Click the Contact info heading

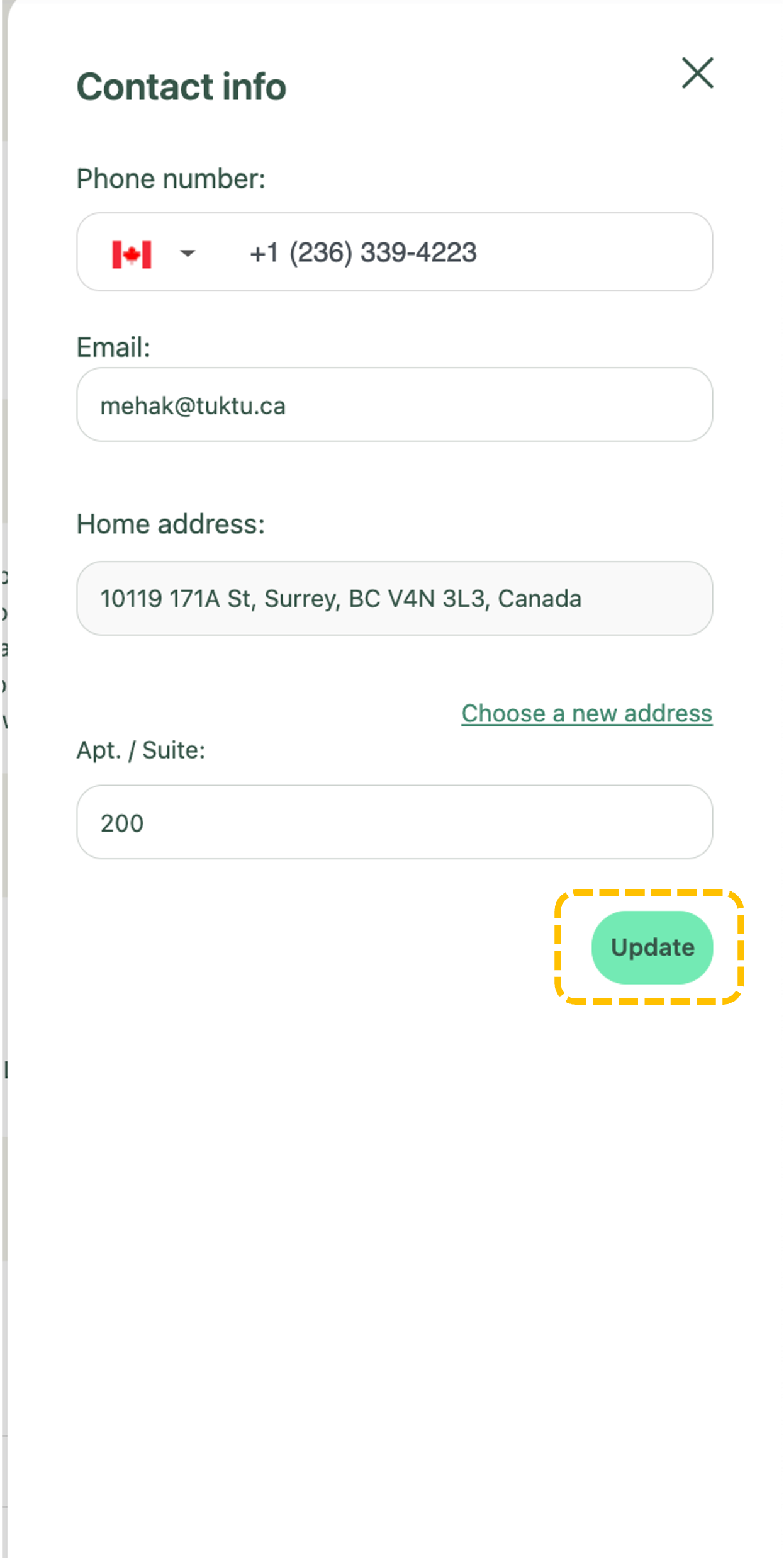tap(181, 86)
